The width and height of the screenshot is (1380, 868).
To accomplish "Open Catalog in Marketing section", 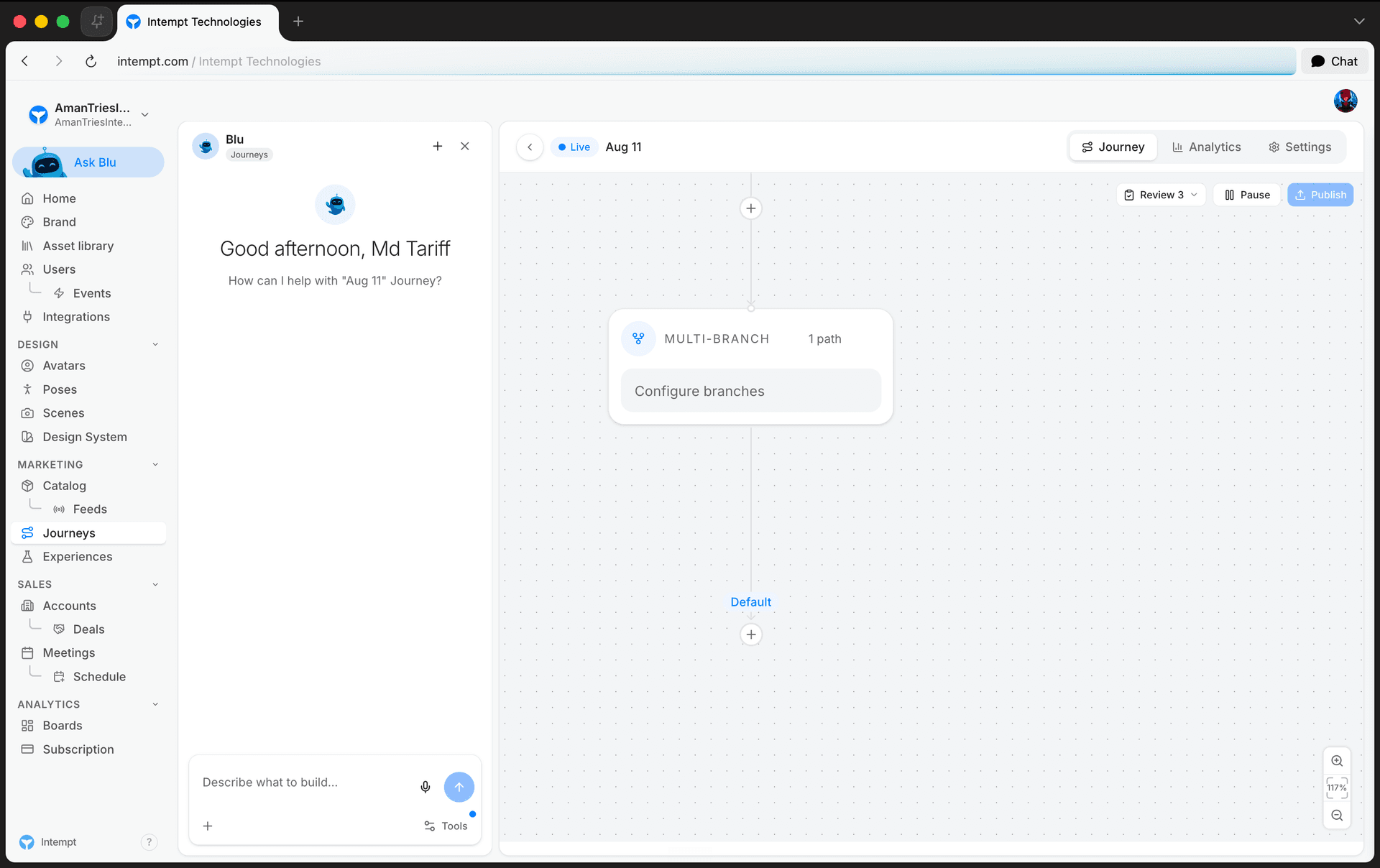I will (88, 486).
